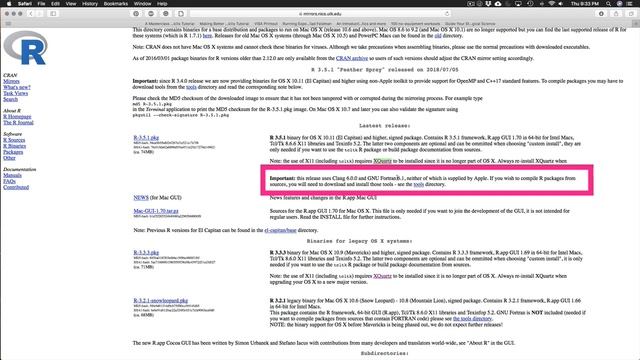Open the History menu
Screen dimensions: 640x360
pos(90,4)
